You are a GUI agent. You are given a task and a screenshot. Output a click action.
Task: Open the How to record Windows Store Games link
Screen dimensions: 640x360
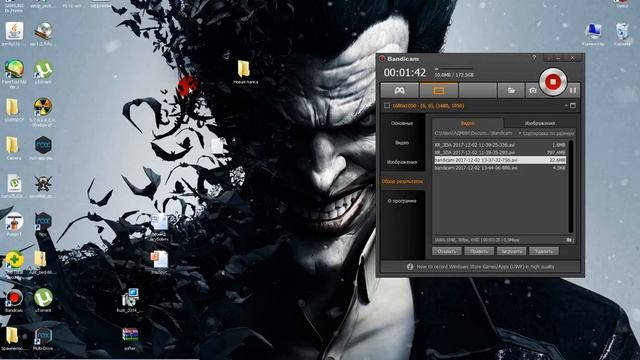[x=485, y=267]
